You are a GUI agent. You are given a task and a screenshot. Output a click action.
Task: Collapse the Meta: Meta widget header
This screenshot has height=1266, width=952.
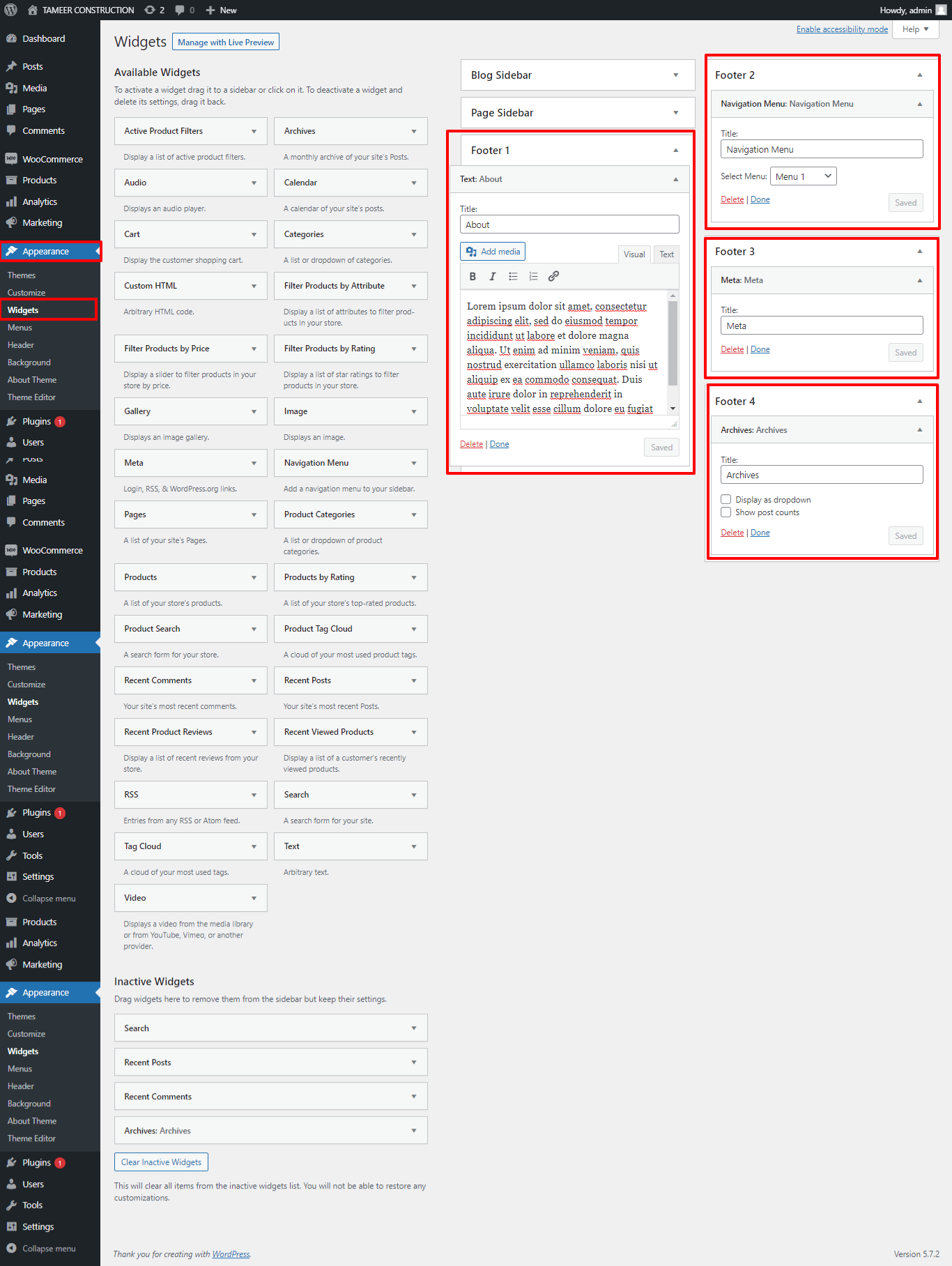pyautogui.click(x=919, y=280)
